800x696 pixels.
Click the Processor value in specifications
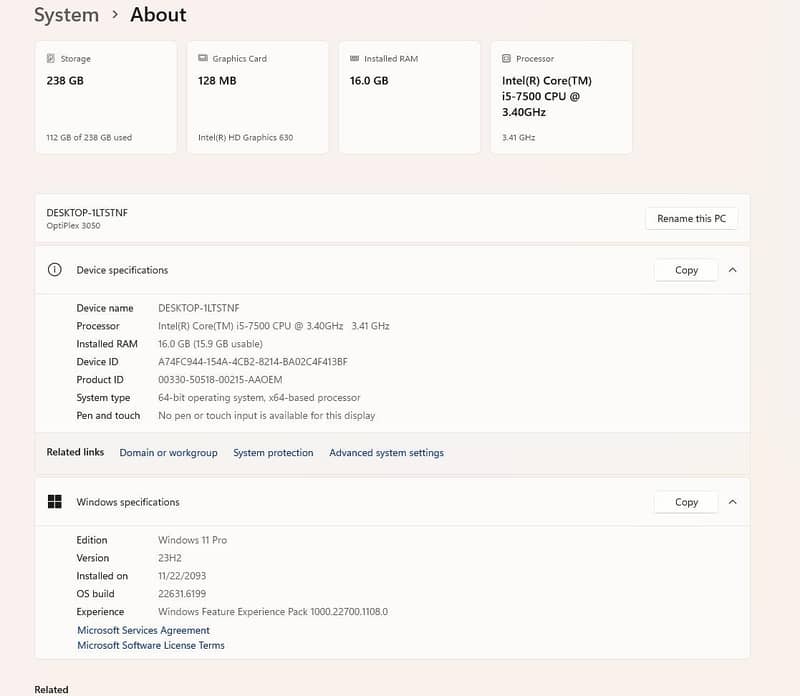[x=273, y=326]
